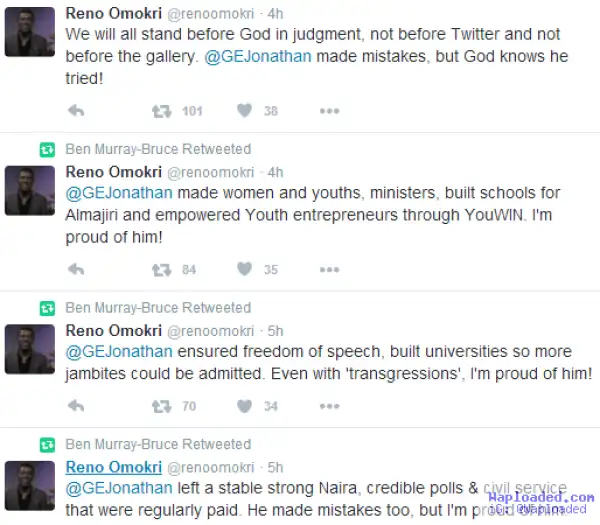Open more options on the jambites tweet
The width and height of the screenshot is (600, 525).
(x=328, y=406)
